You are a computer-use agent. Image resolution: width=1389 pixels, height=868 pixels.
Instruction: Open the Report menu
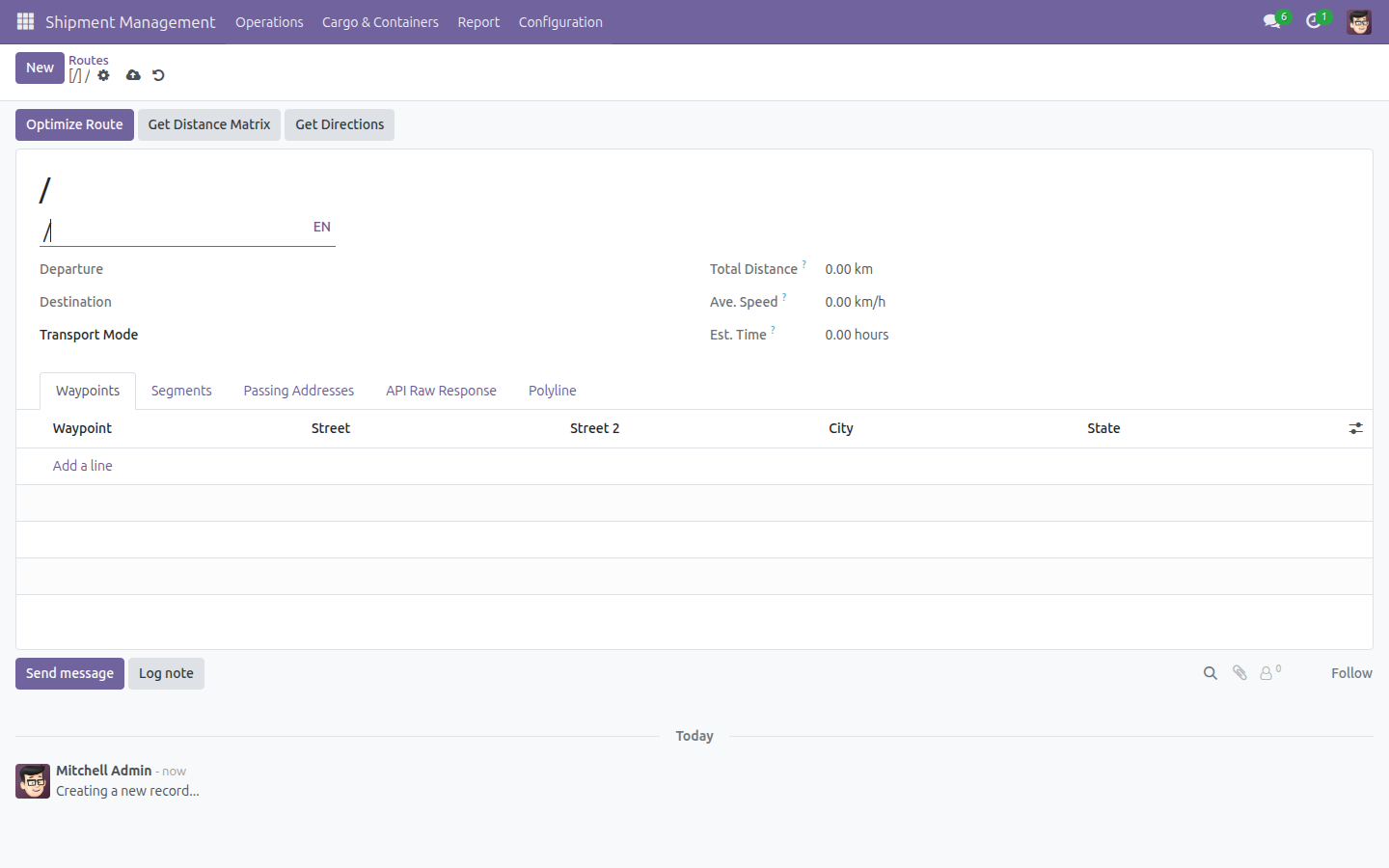click(478, 22)
